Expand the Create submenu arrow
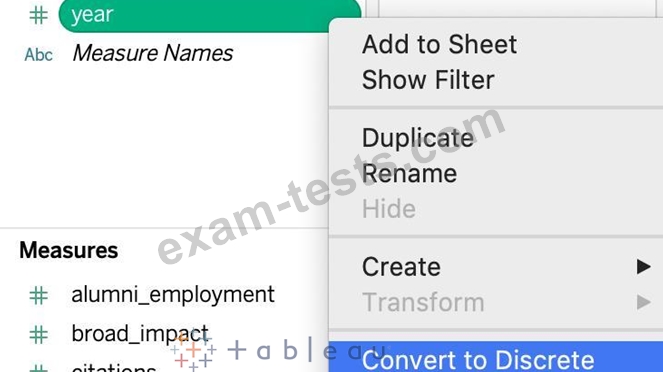 click(x=643, y=267)
